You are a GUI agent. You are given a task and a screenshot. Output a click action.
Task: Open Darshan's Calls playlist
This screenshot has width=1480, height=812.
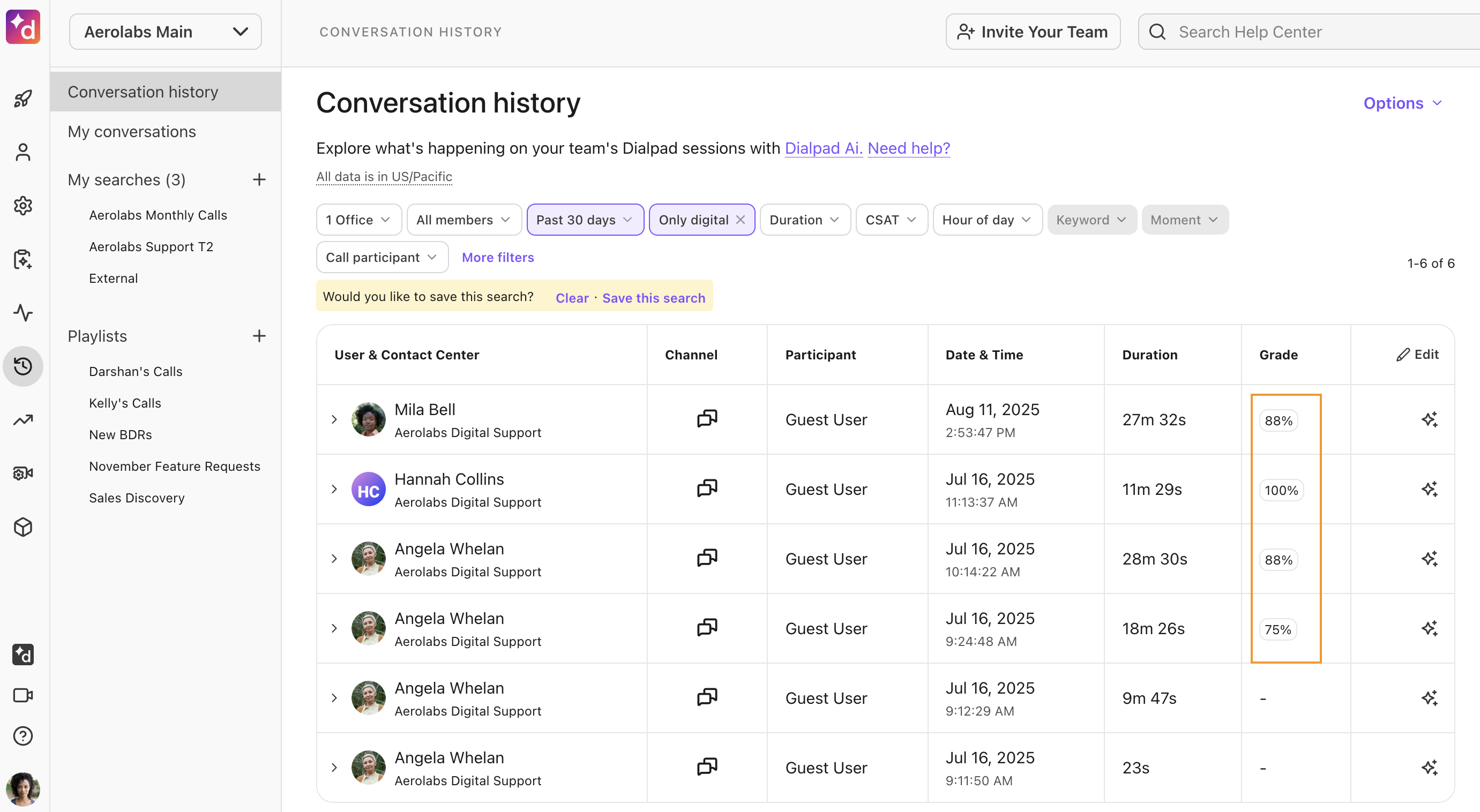pyautogui.click(x=136, y=372)
